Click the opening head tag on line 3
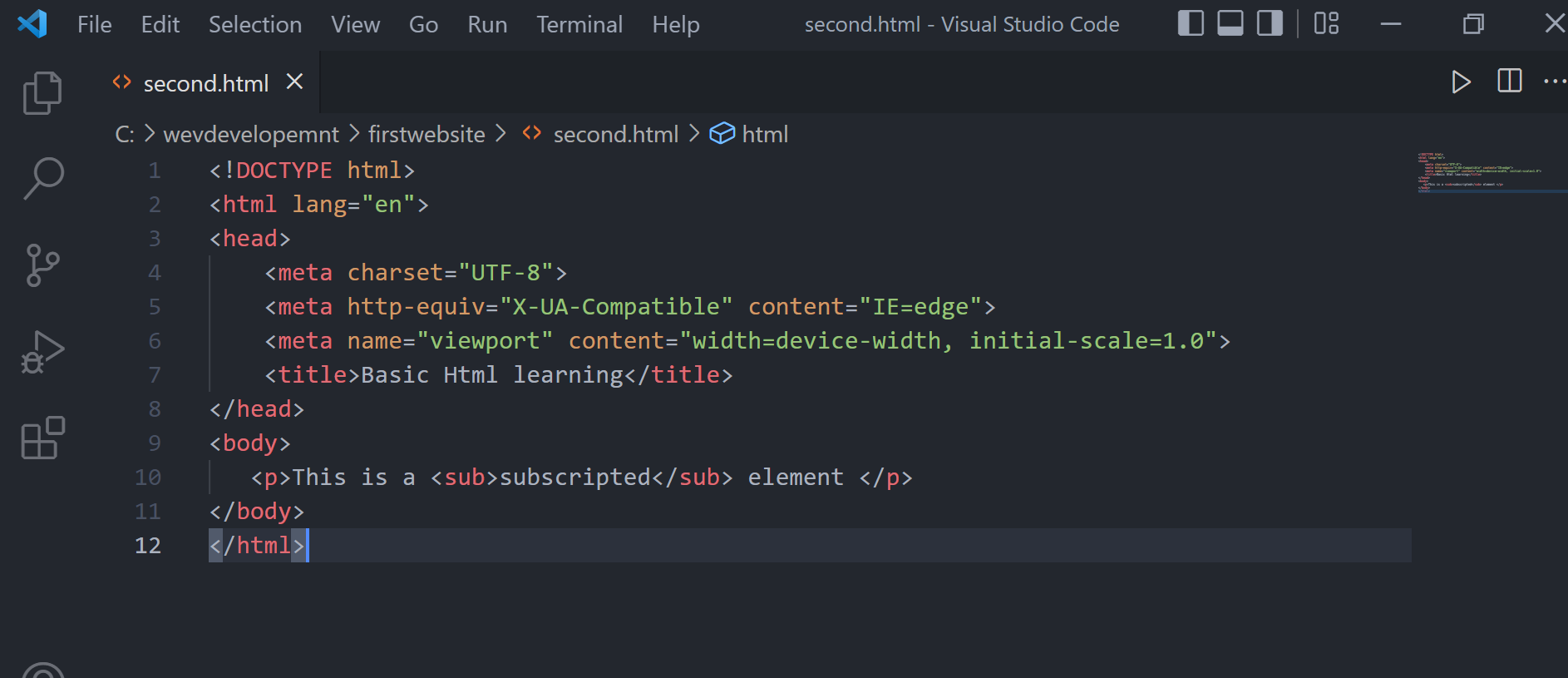Image resolution: width=1568 pixels, height=678 pixels. coord(249,238)
